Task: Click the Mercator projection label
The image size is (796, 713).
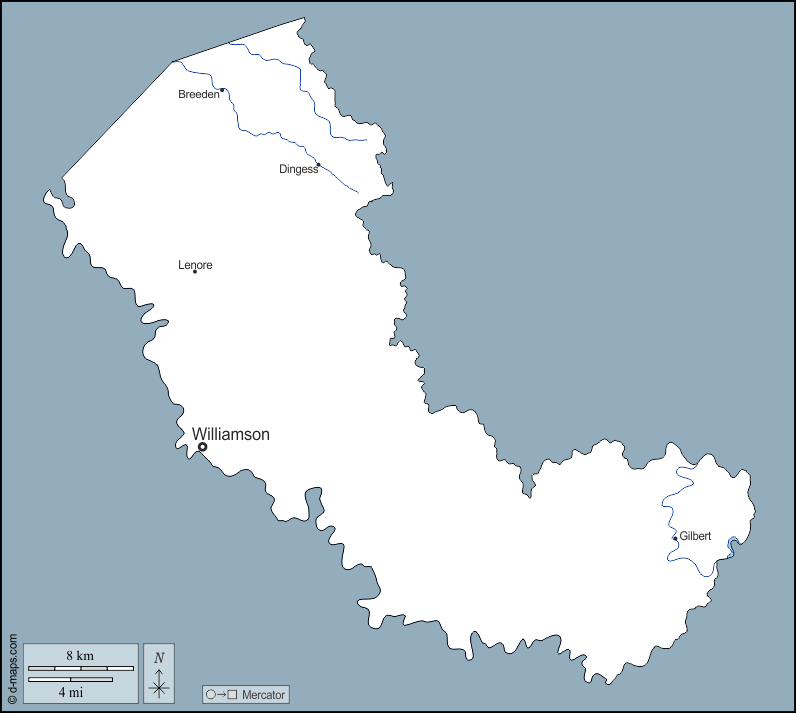Action: 264,694
